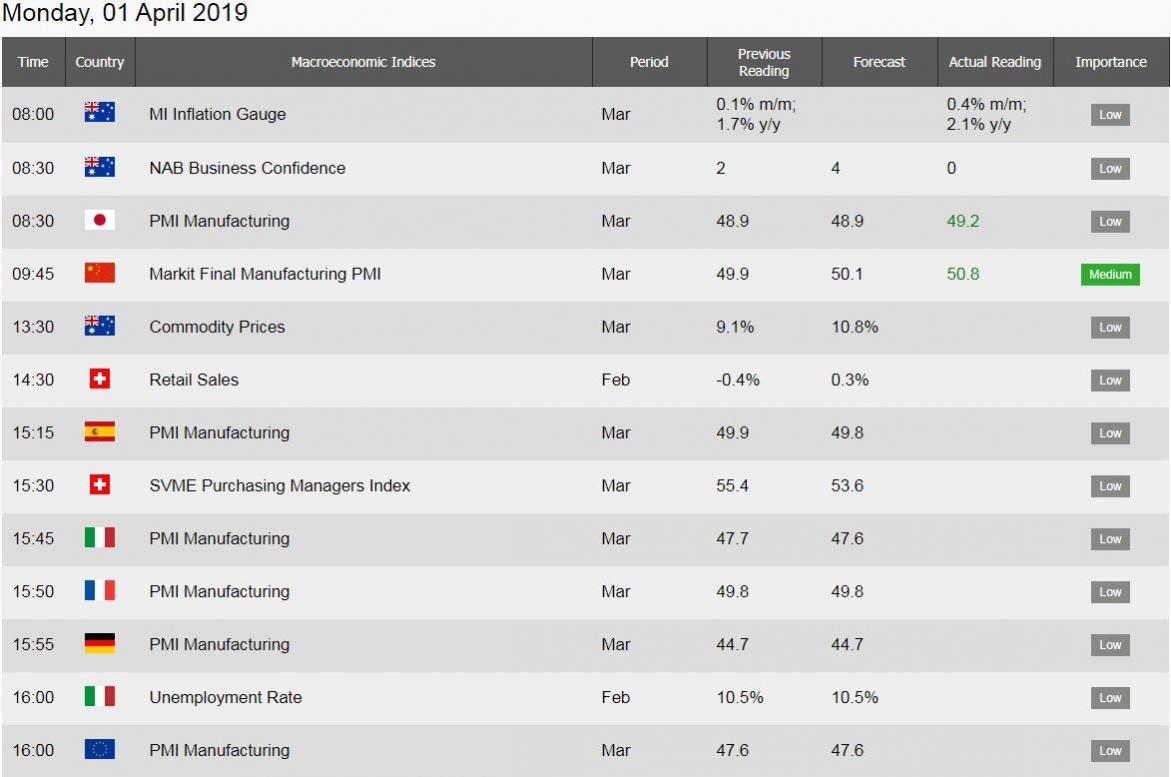Click the Importance column header
The image size is (1171, 777).
(x=1111, y=62)
